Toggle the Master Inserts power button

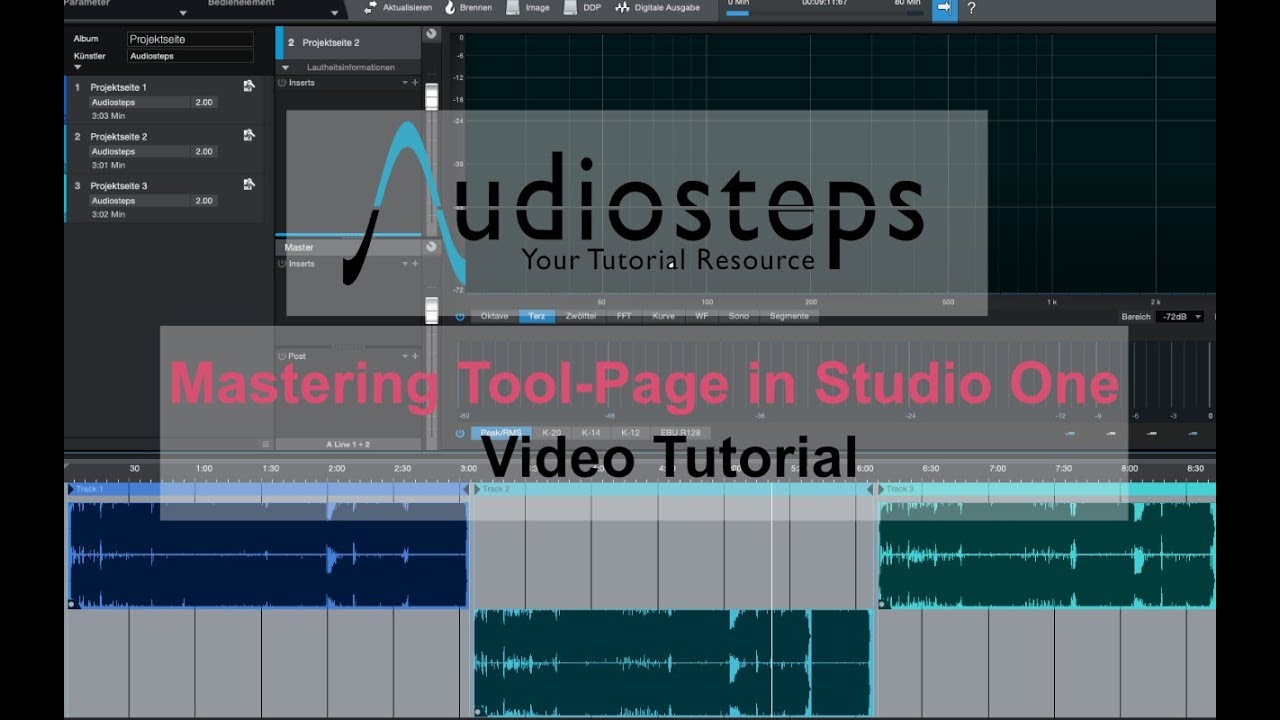[282, 264]
